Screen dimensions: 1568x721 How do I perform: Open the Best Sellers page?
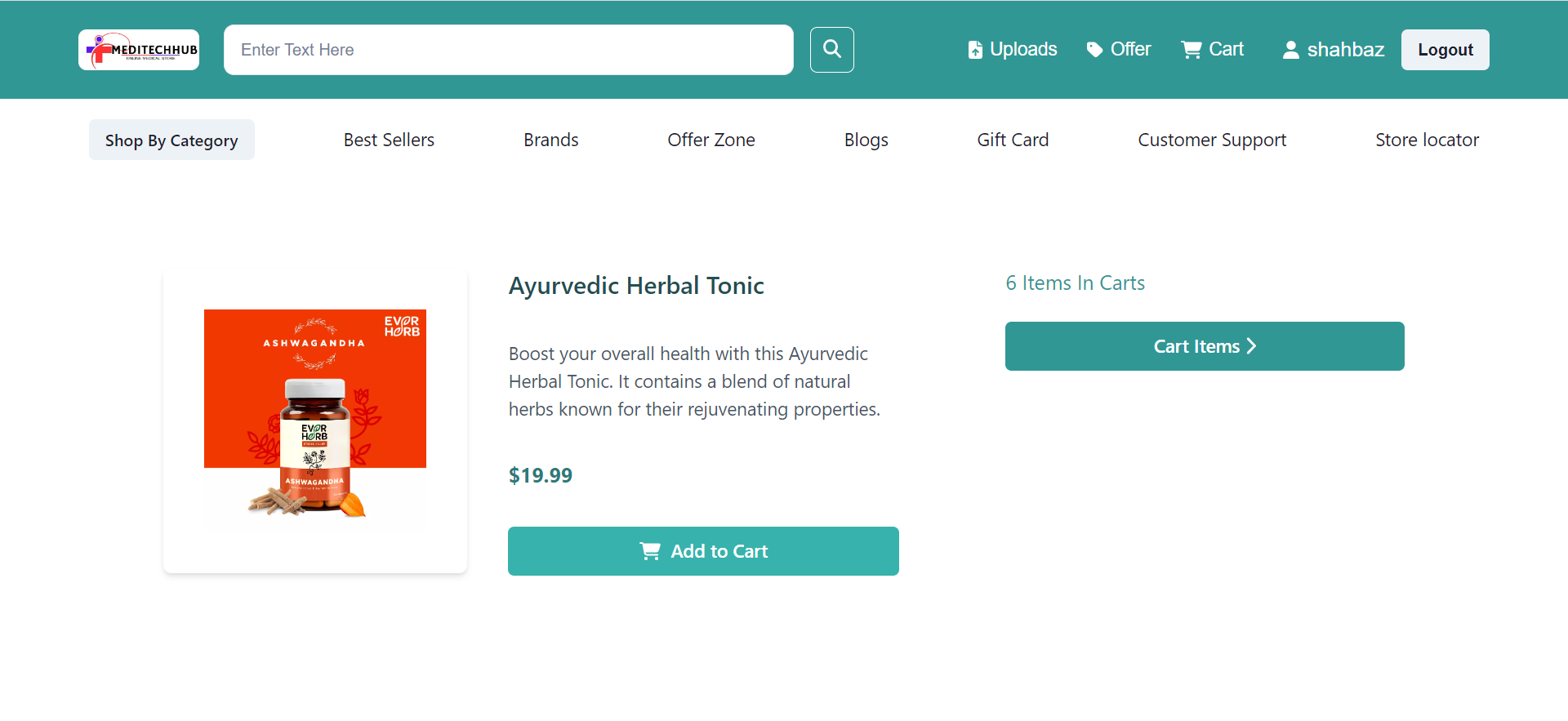click(x=389, y=140)
